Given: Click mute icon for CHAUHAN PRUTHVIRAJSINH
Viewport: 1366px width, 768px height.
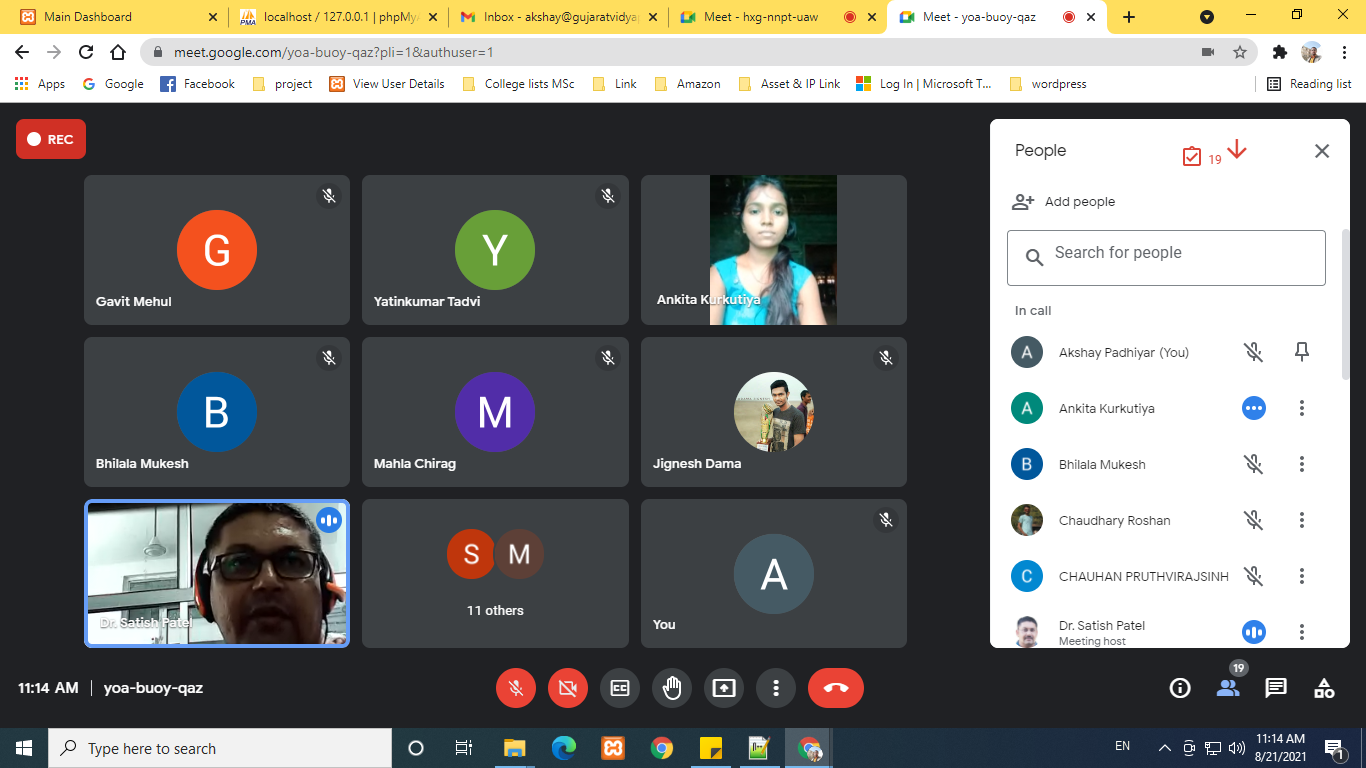Looking at the screenshot, I should (1254, 576).
